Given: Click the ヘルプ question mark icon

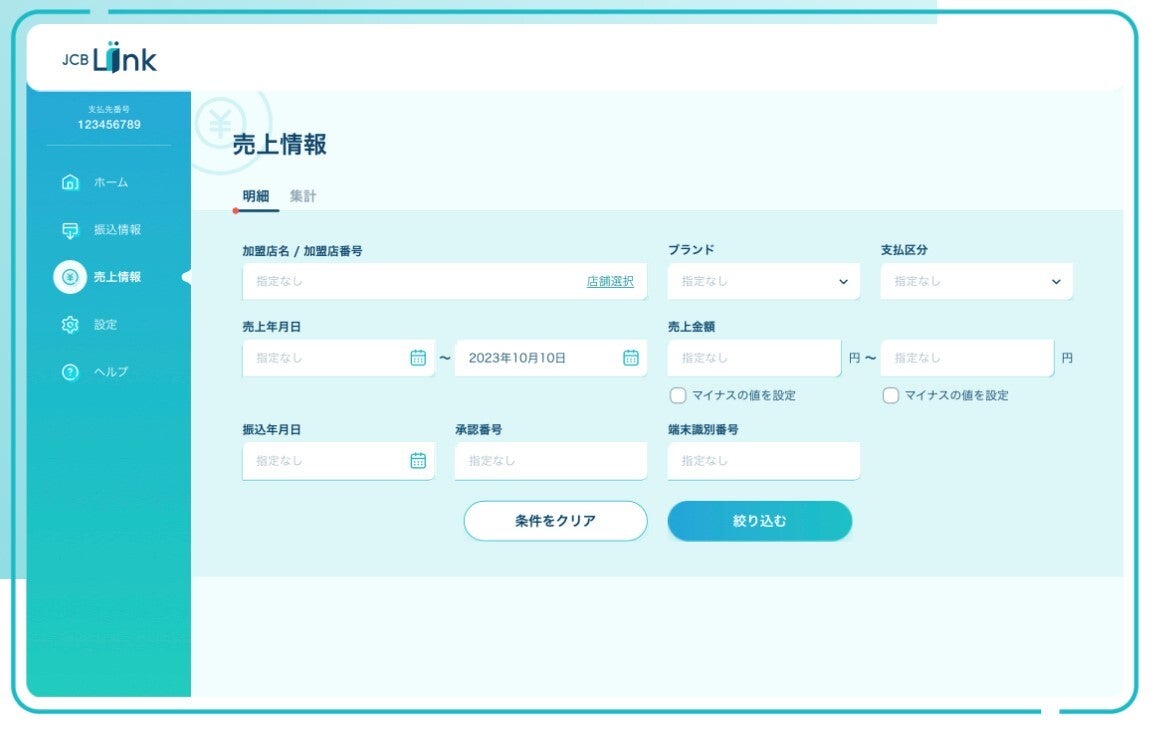Looking at the screenshot, I should point(70,372).
